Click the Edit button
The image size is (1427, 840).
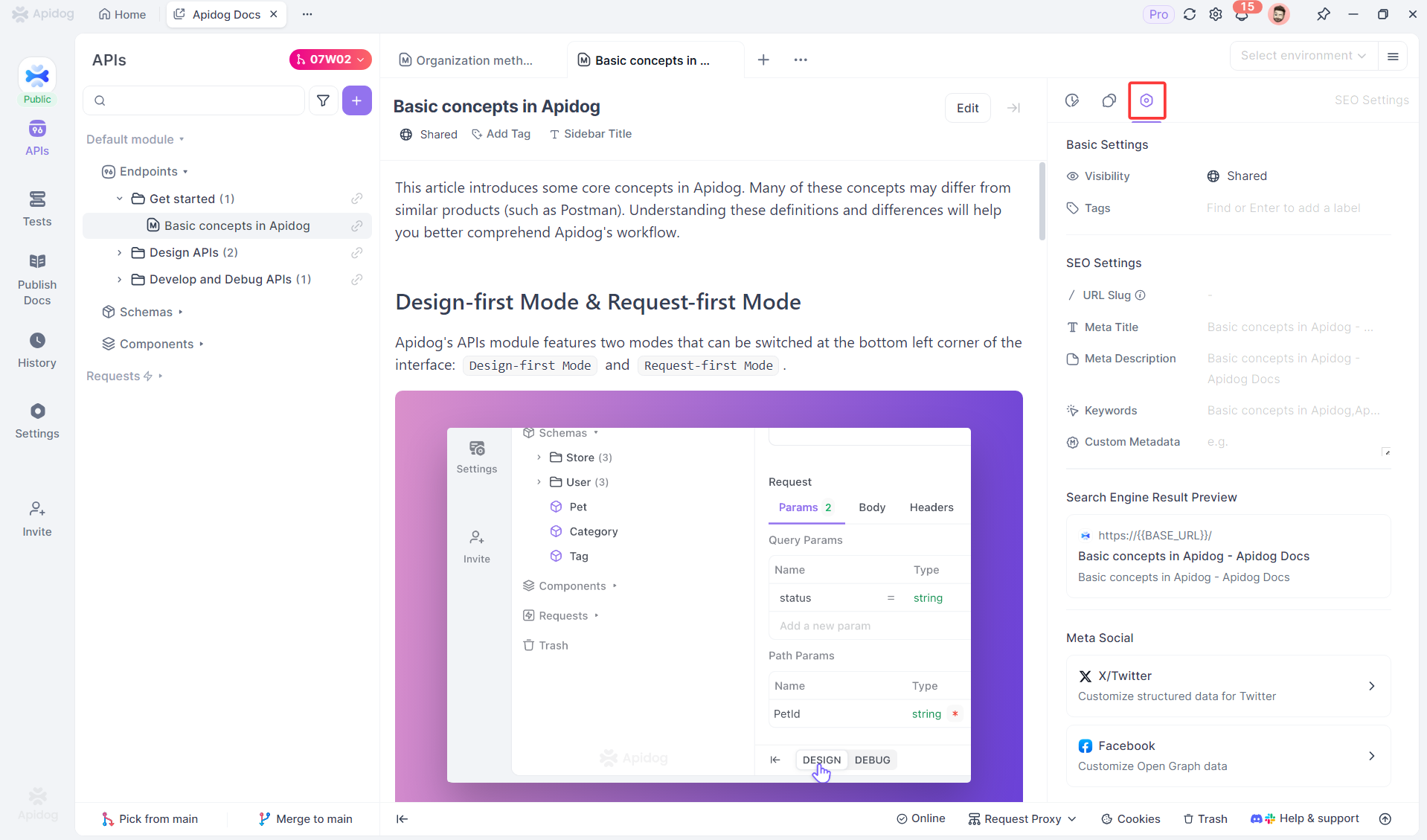(x=967, y=108)
